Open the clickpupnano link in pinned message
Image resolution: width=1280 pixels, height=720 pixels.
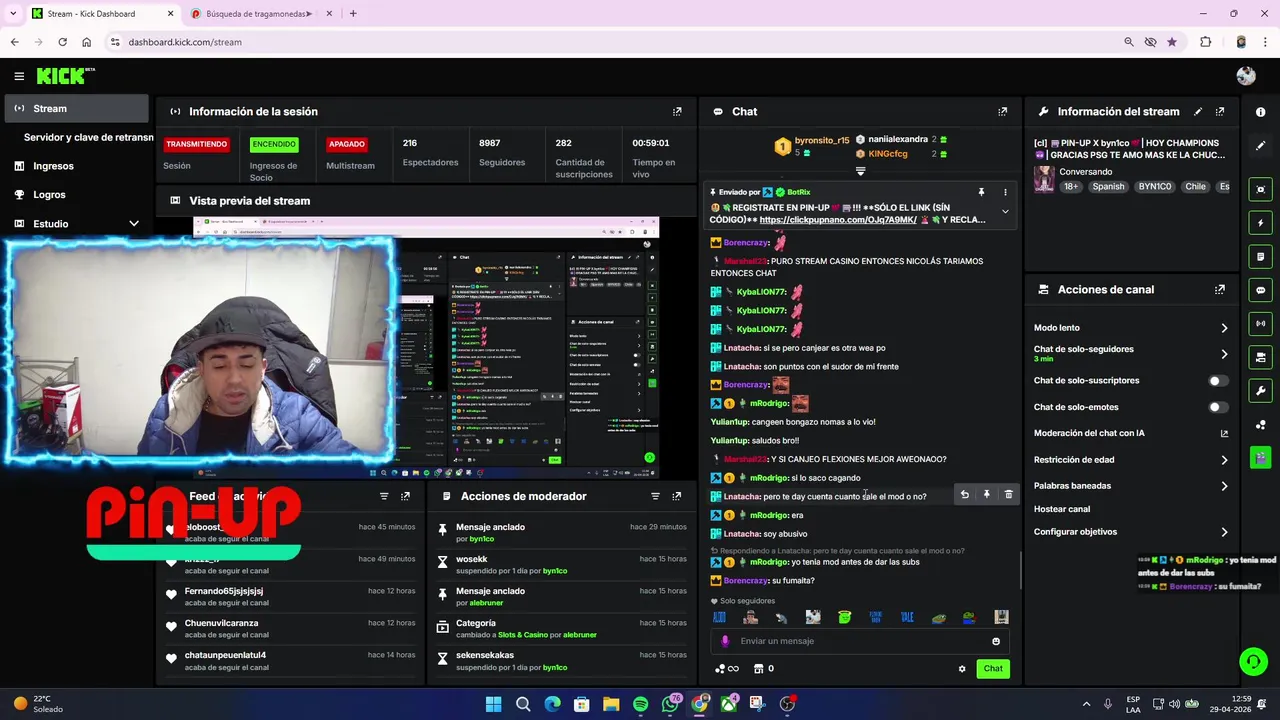click(x=838, y=219)
